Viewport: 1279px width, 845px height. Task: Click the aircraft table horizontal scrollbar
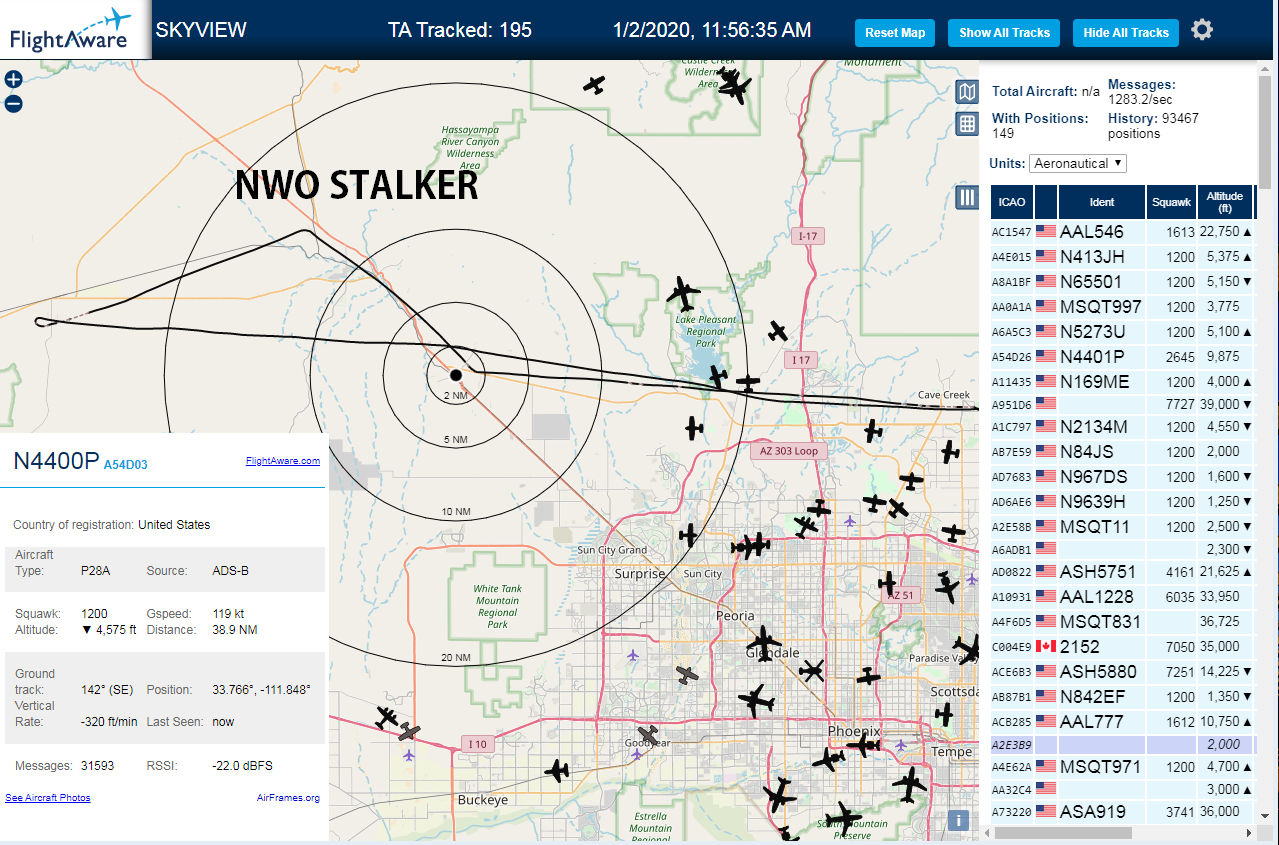[1062, 832]
